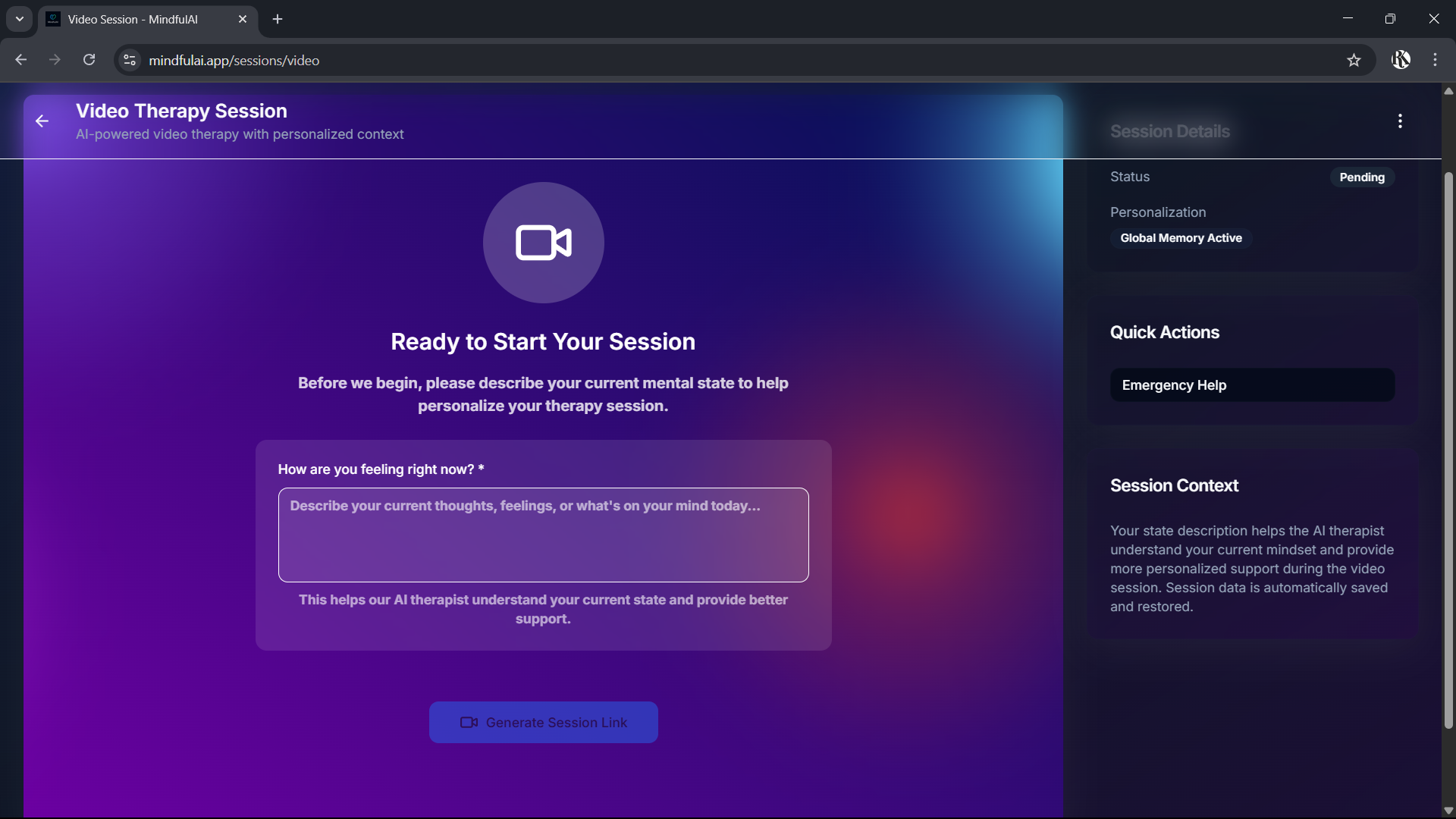Viewport: 1456px width, 819px height.
Task: Click the address bar URL
Action: 234,61
